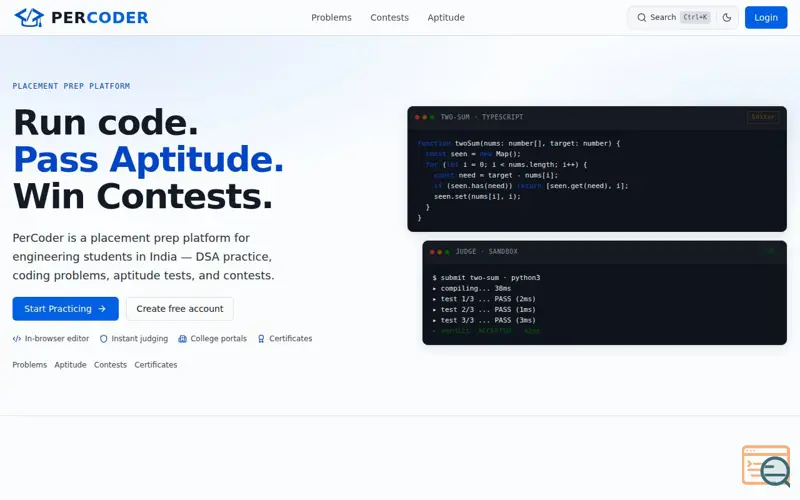Open the Problems link below the features
The width and height of the screenshot is (800, 500).
30,365
